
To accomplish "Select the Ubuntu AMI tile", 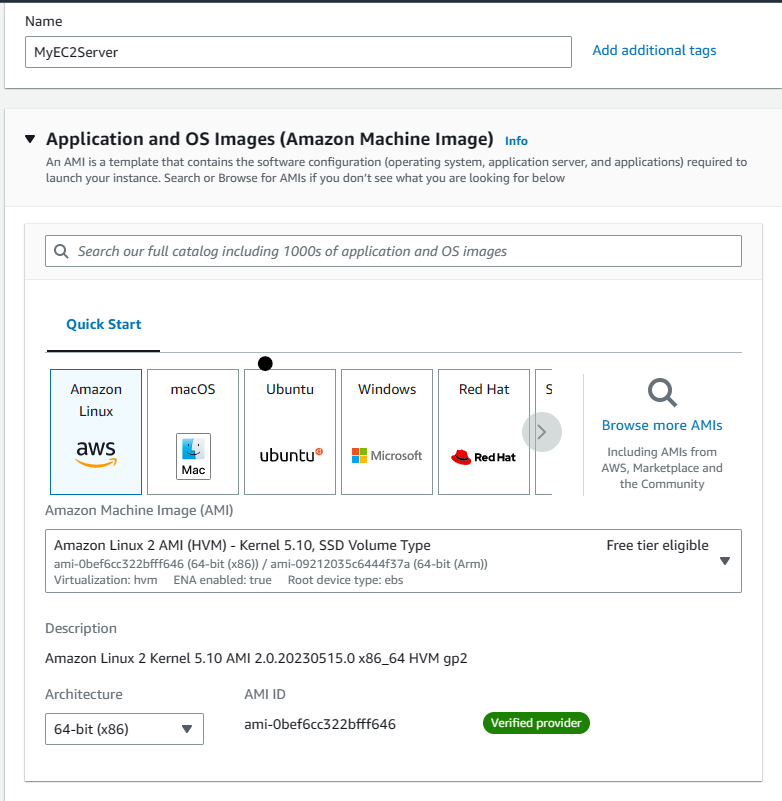I will (x=290, y=432).
